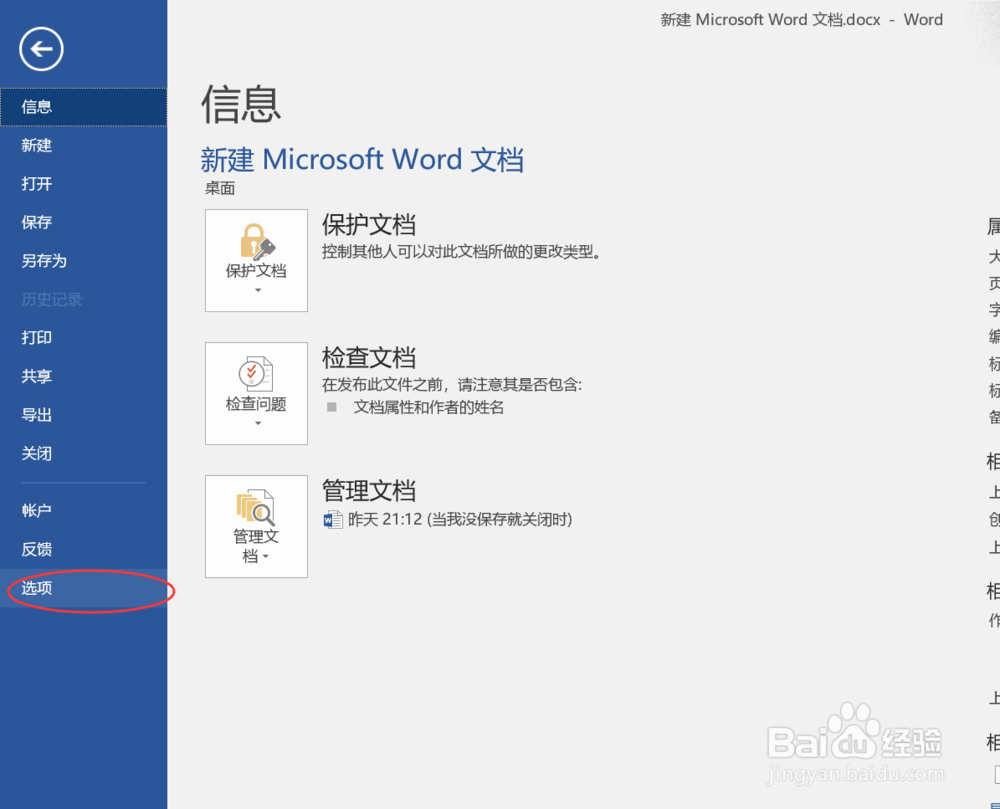Click the 信息 page heading
The height and width of the screenshot is (809, 1000).
click(241, 105)
